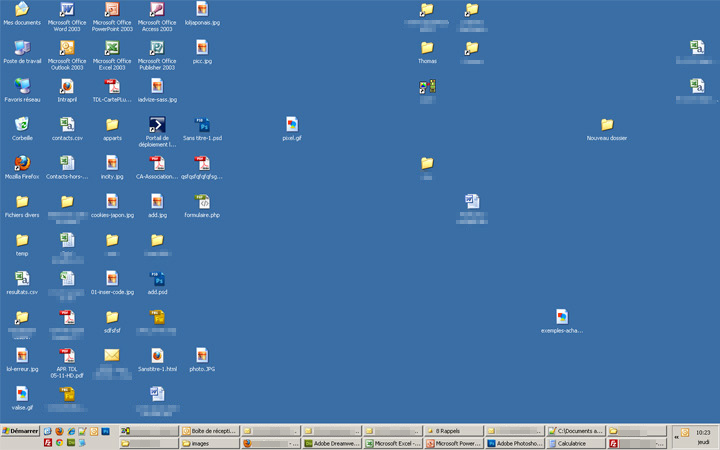Switch to C:\Documents taskbar window
The width and height of the screenshot is (720, 450).
pos(576,431)
